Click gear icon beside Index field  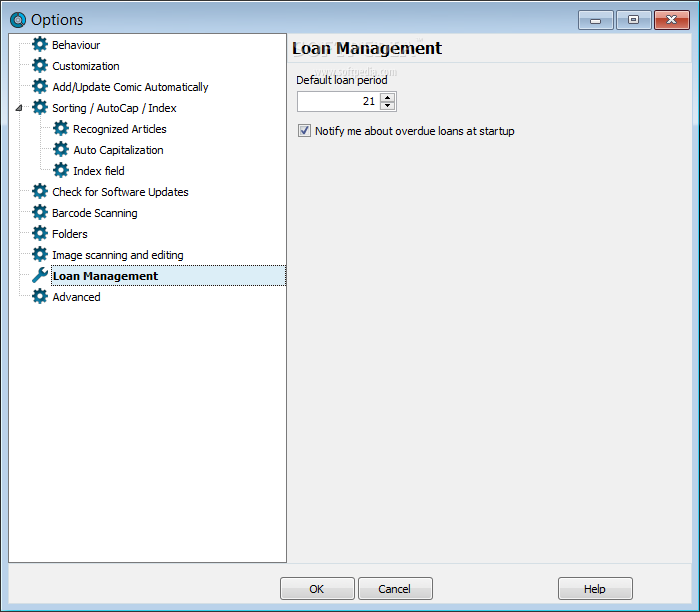[61, 171]
